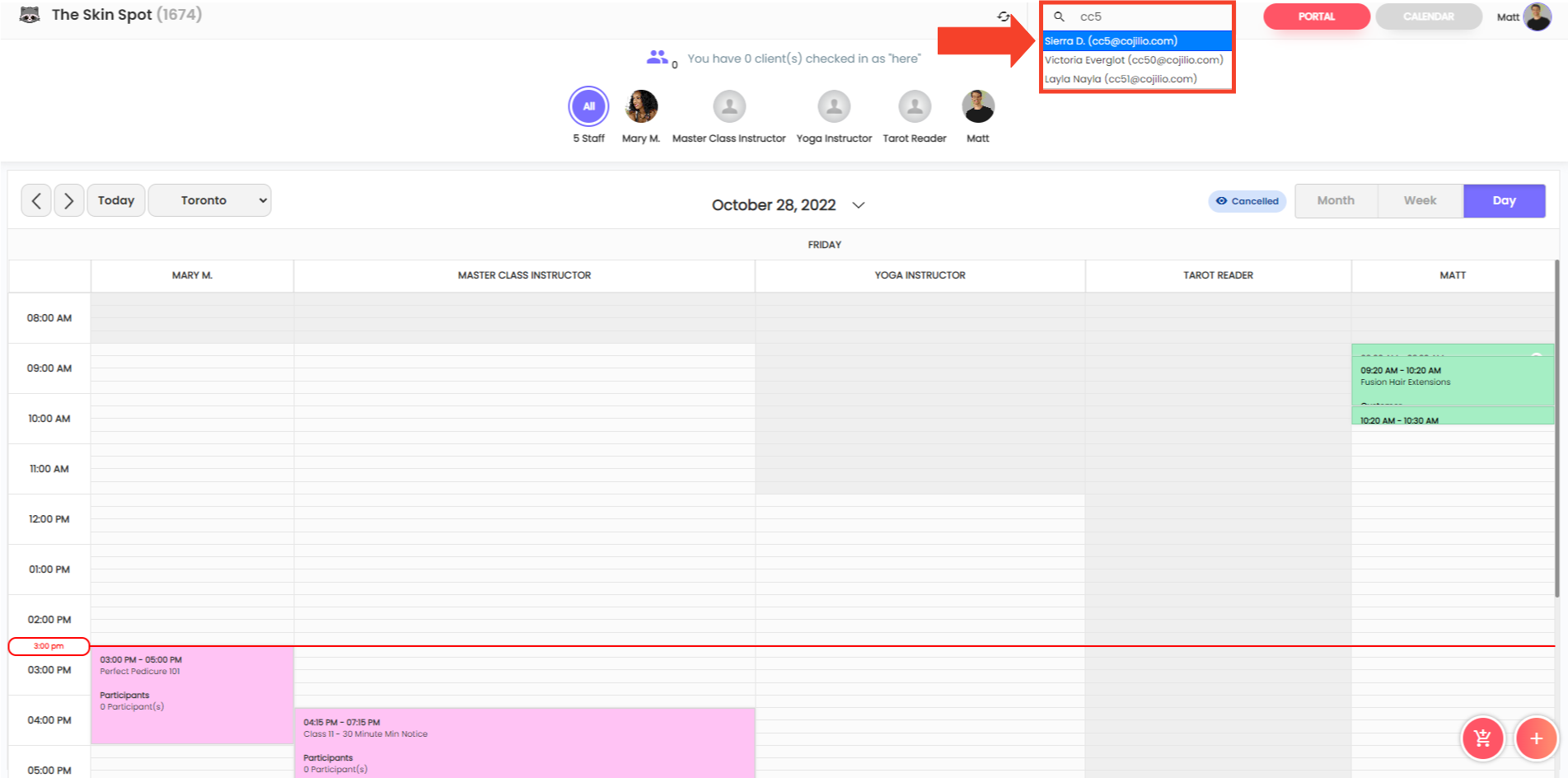Filter calendar by Mary M. avatar

[x=642, y=106]
